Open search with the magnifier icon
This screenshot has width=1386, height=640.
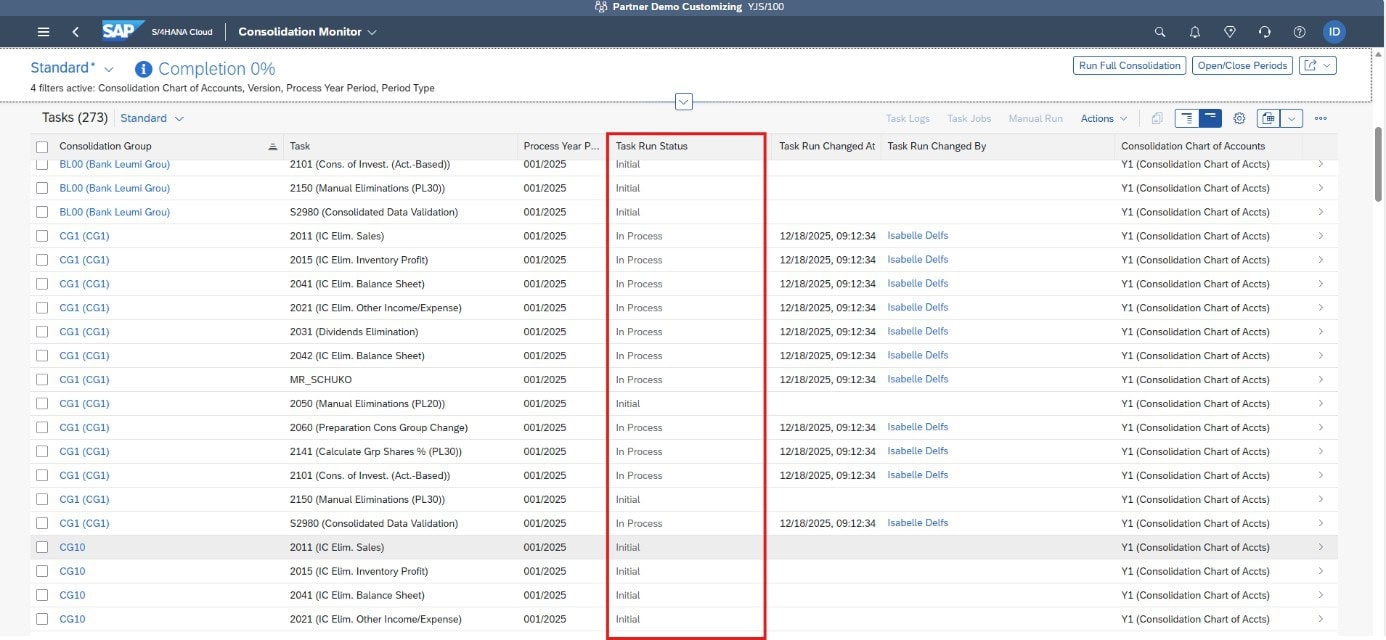1160,32
